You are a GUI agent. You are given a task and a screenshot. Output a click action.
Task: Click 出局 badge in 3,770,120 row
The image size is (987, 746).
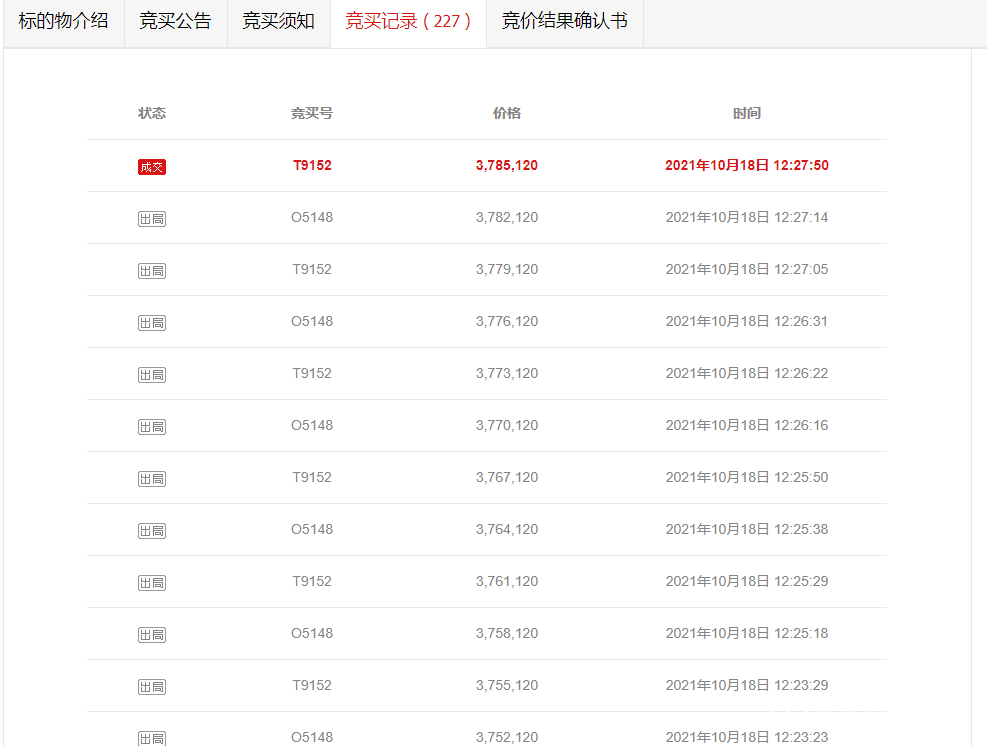[152, 427]
